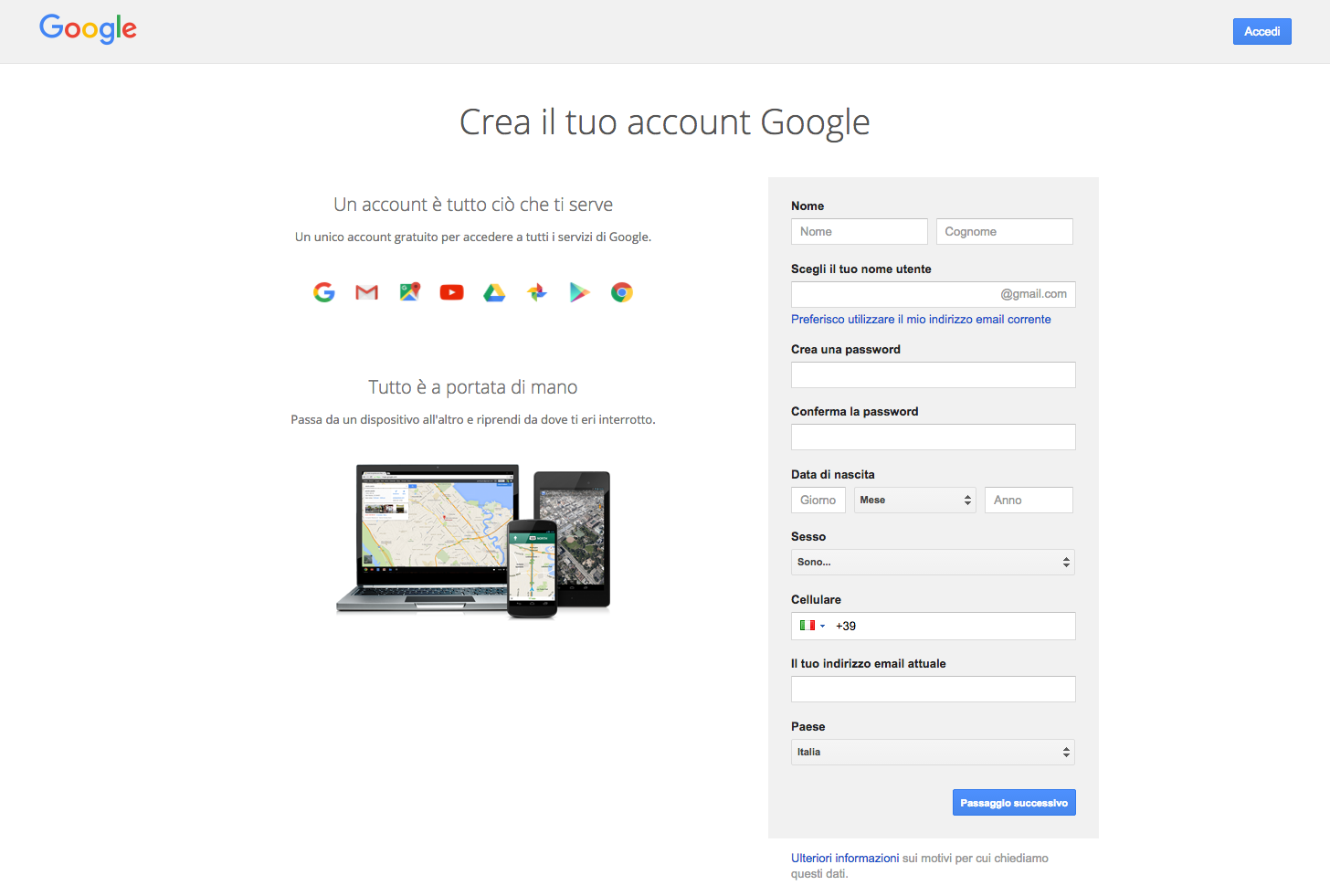
Task: Click the YouTube icon
Action: (x=451, y=292)
